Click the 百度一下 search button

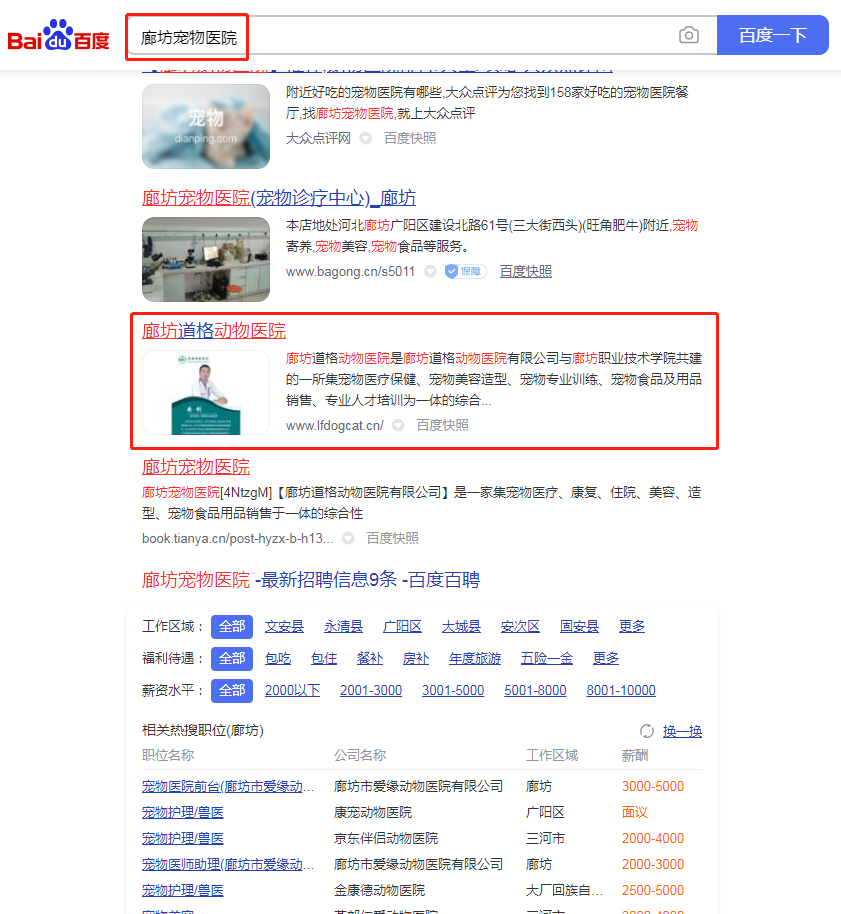coord(772,36)
